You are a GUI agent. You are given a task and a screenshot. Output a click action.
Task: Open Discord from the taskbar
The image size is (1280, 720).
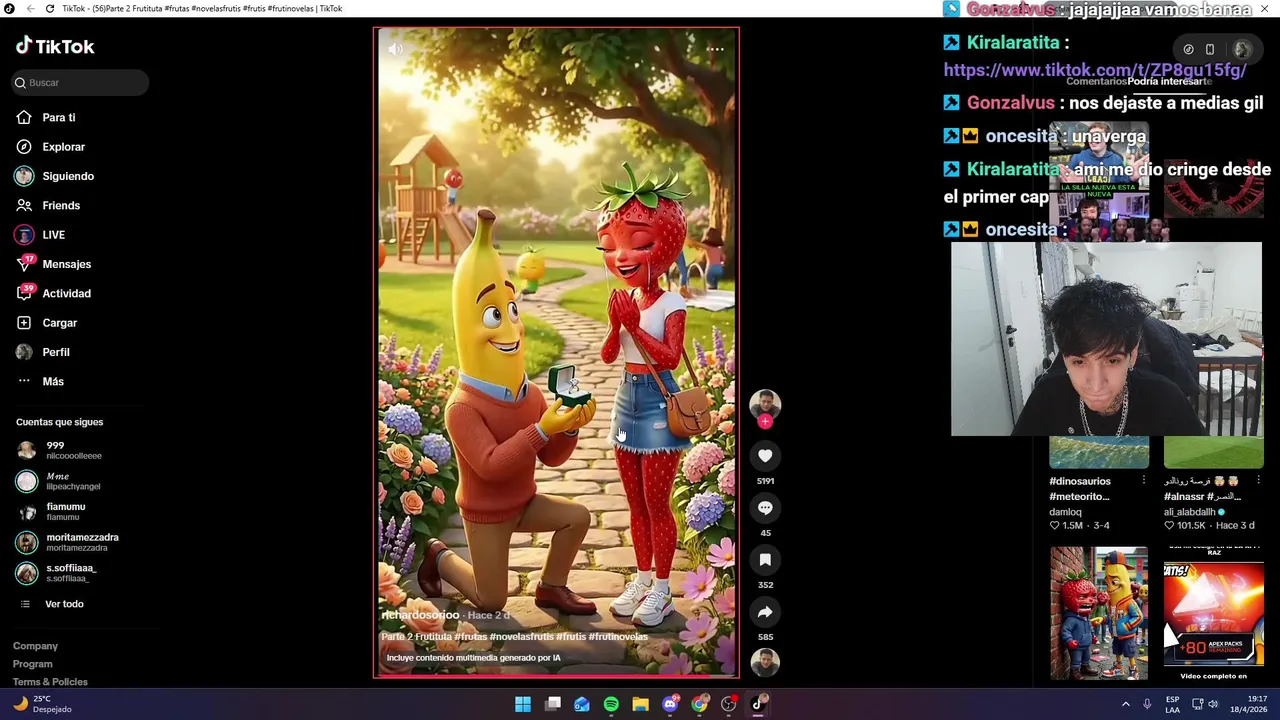pos(670,704)
